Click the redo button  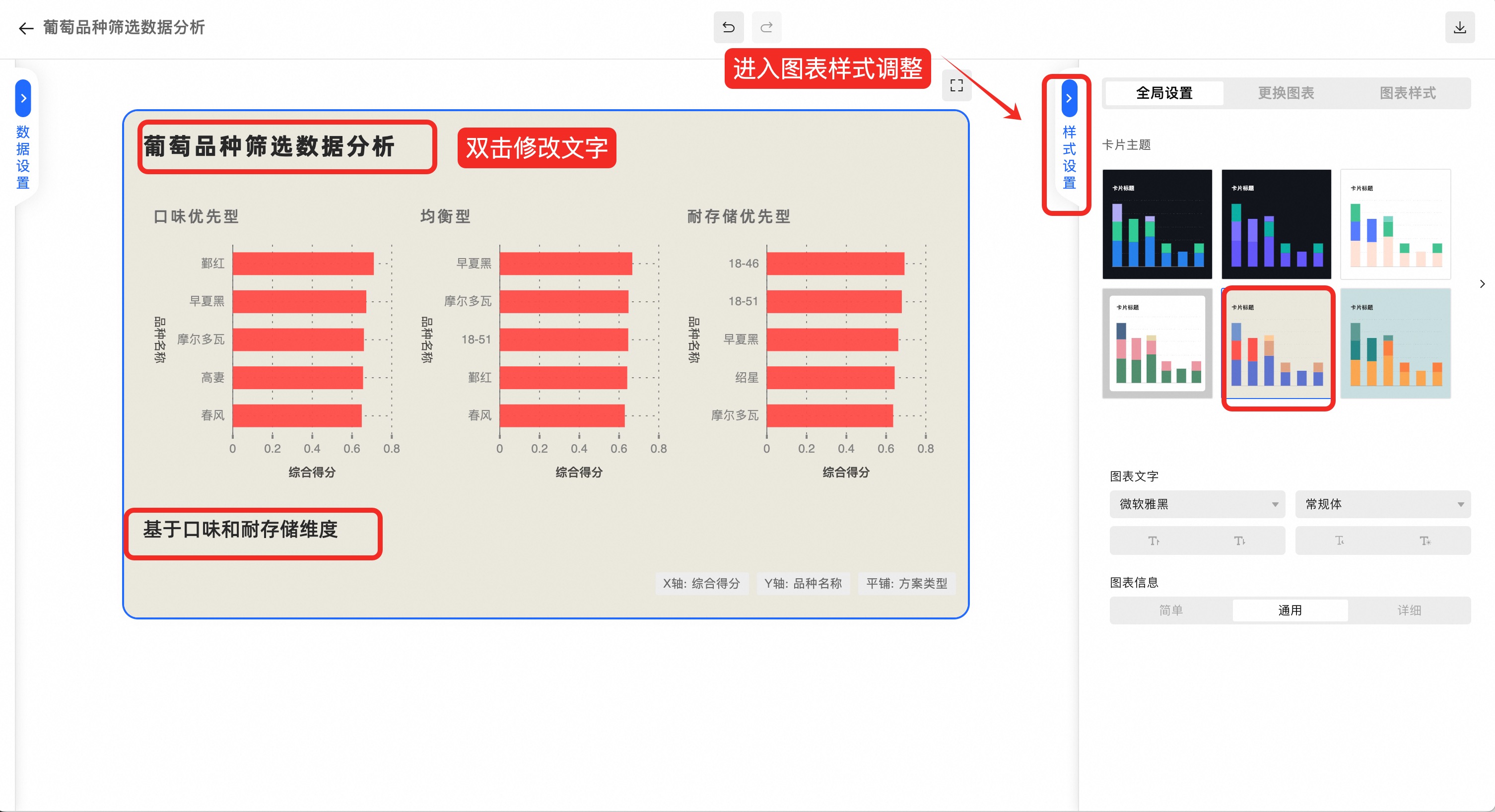click(x=766, y=27)
